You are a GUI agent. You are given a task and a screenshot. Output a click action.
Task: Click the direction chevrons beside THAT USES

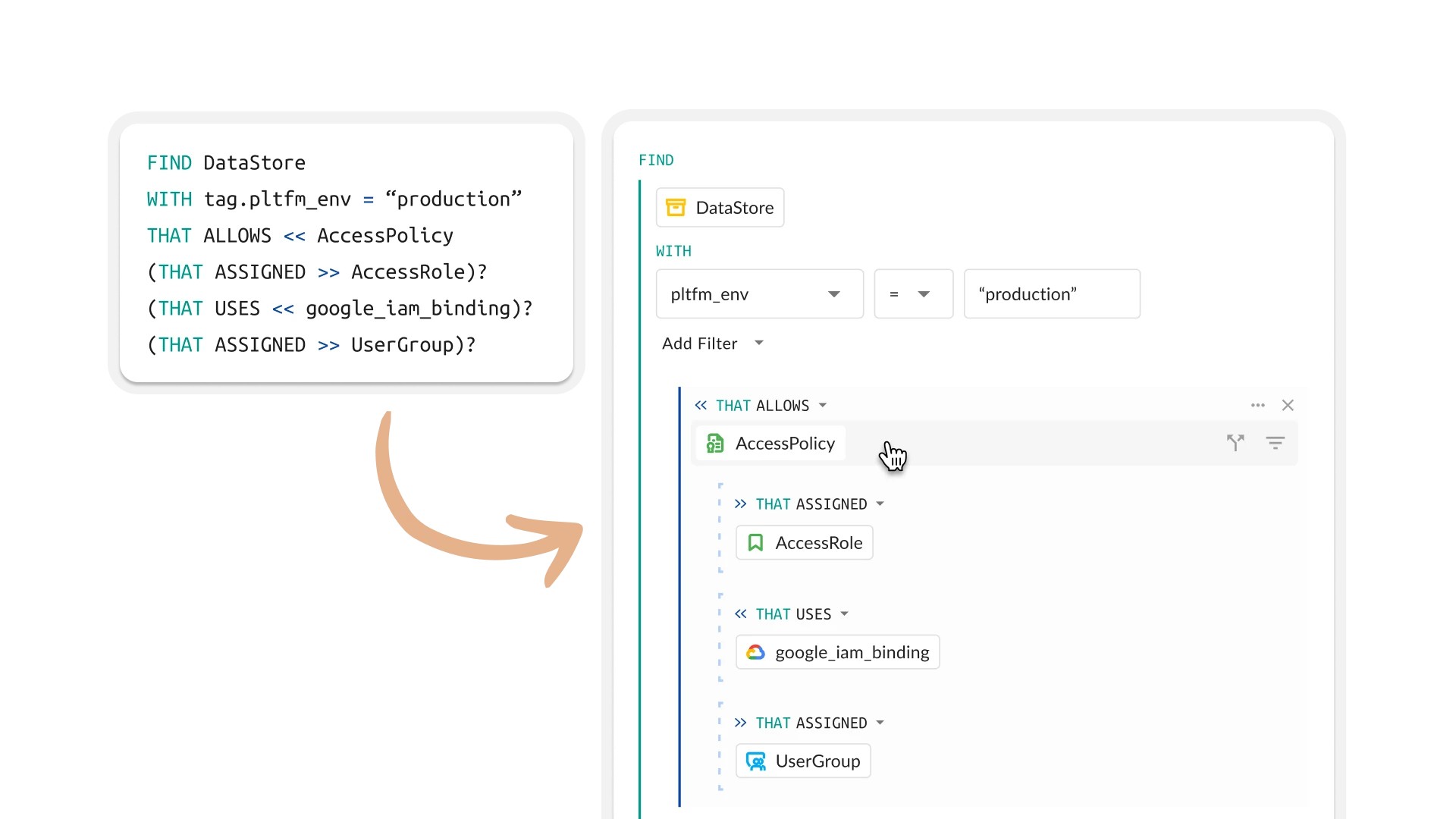pyautogui.click(x=741, y=614)
